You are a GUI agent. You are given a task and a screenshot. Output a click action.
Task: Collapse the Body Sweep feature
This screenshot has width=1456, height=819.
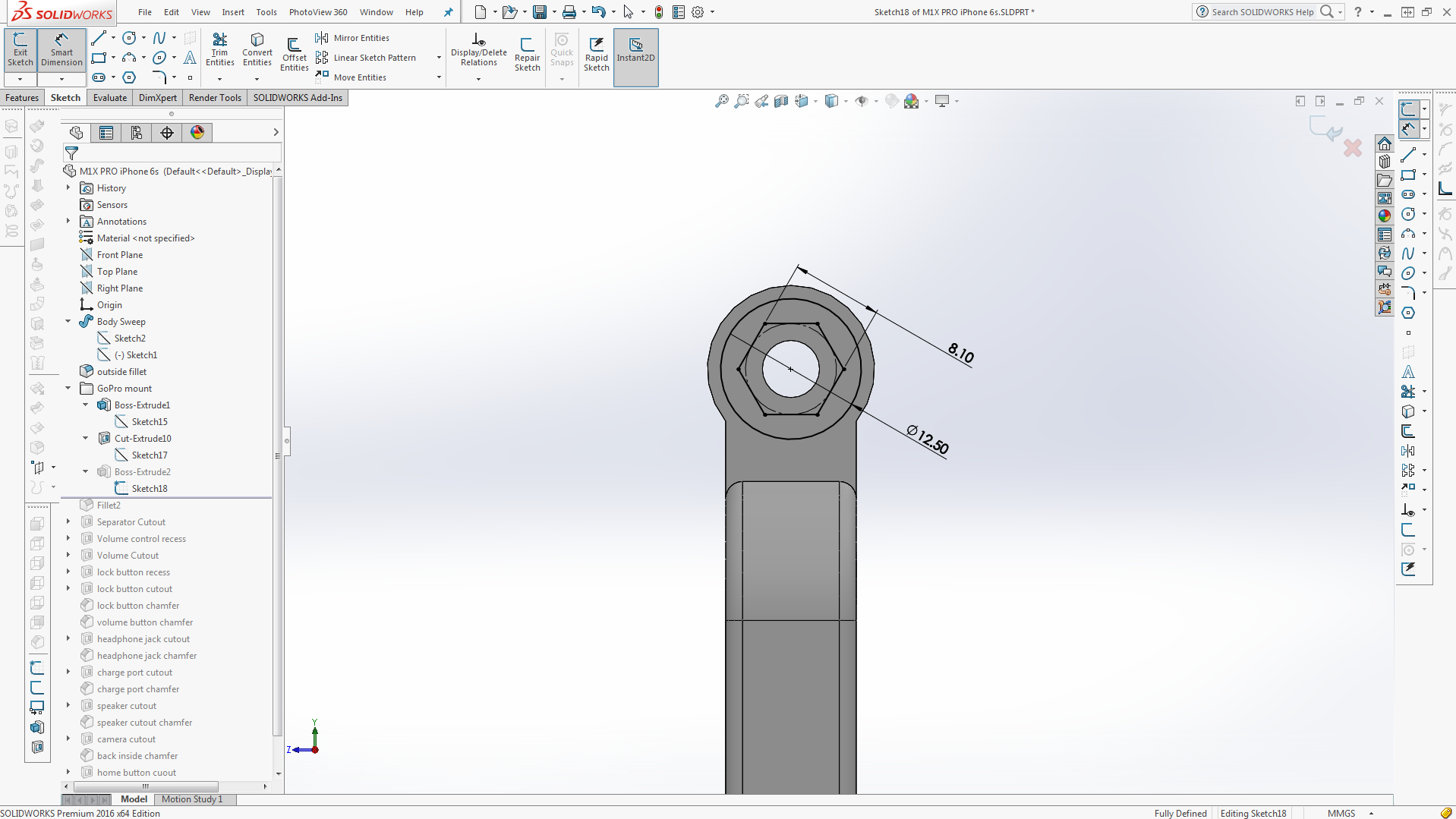coord(68,322)
